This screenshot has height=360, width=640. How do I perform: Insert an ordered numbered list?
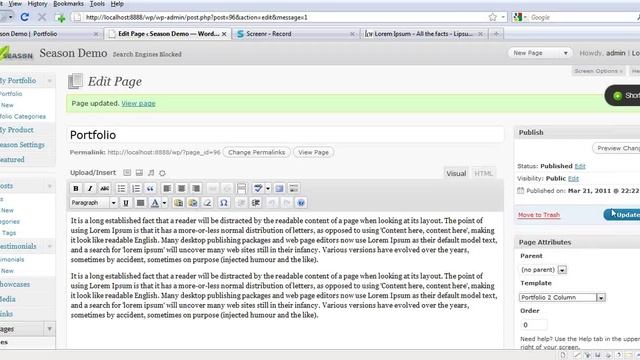(x=136, y=188)
